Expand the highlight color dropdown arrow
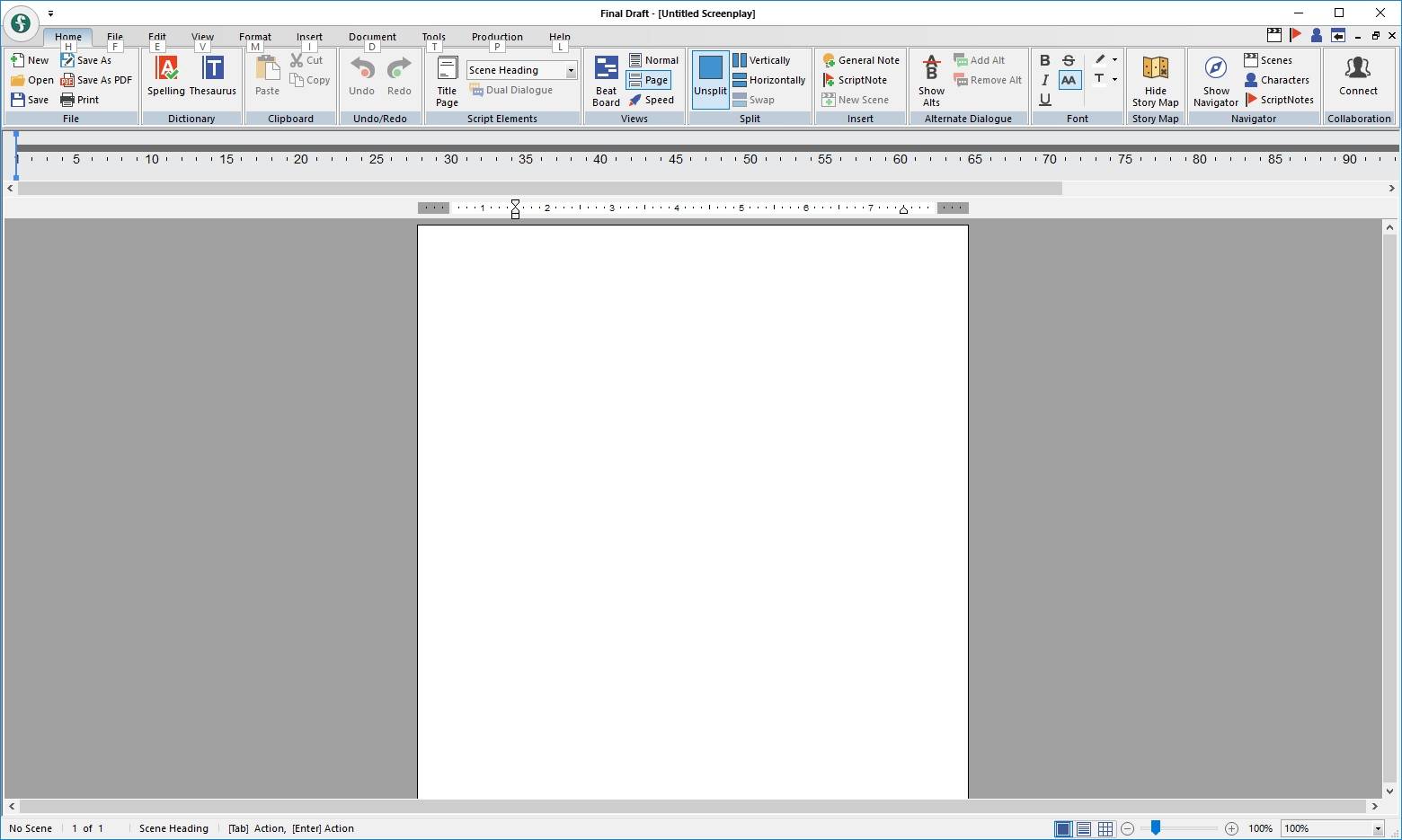This screenshot has height=840, width=1402. coord(1115,60)
